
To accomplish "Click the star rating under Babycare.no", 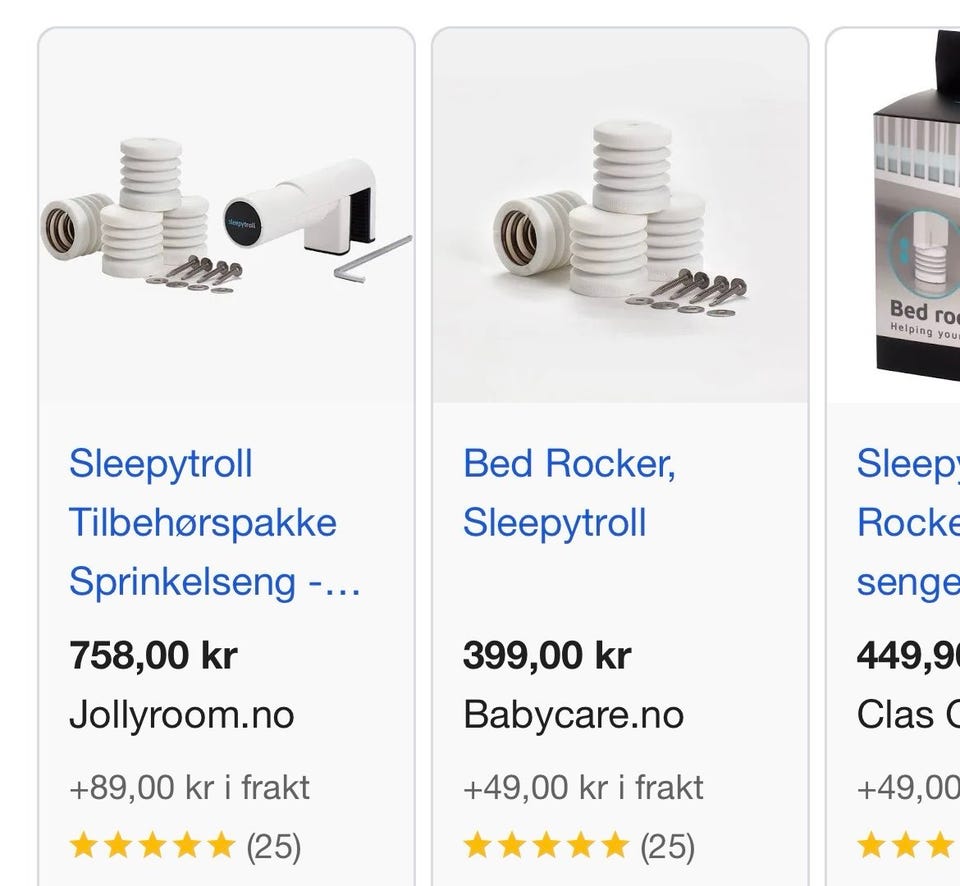I will coord(546,847).
